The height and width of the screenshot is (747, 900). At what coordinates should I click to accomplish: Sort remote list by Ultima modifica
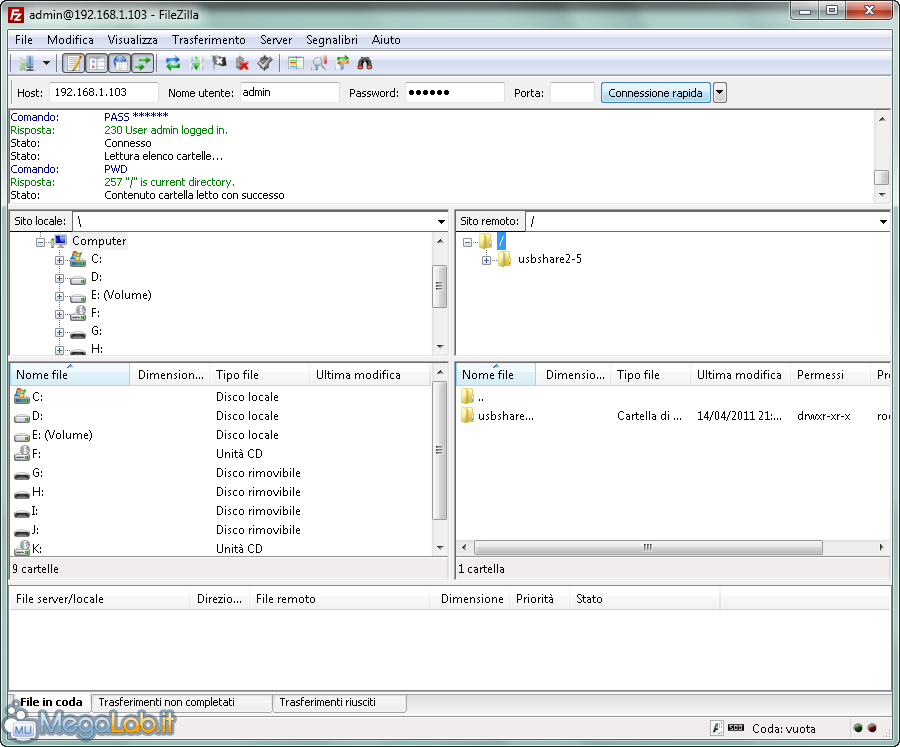[x=739, y=375]
